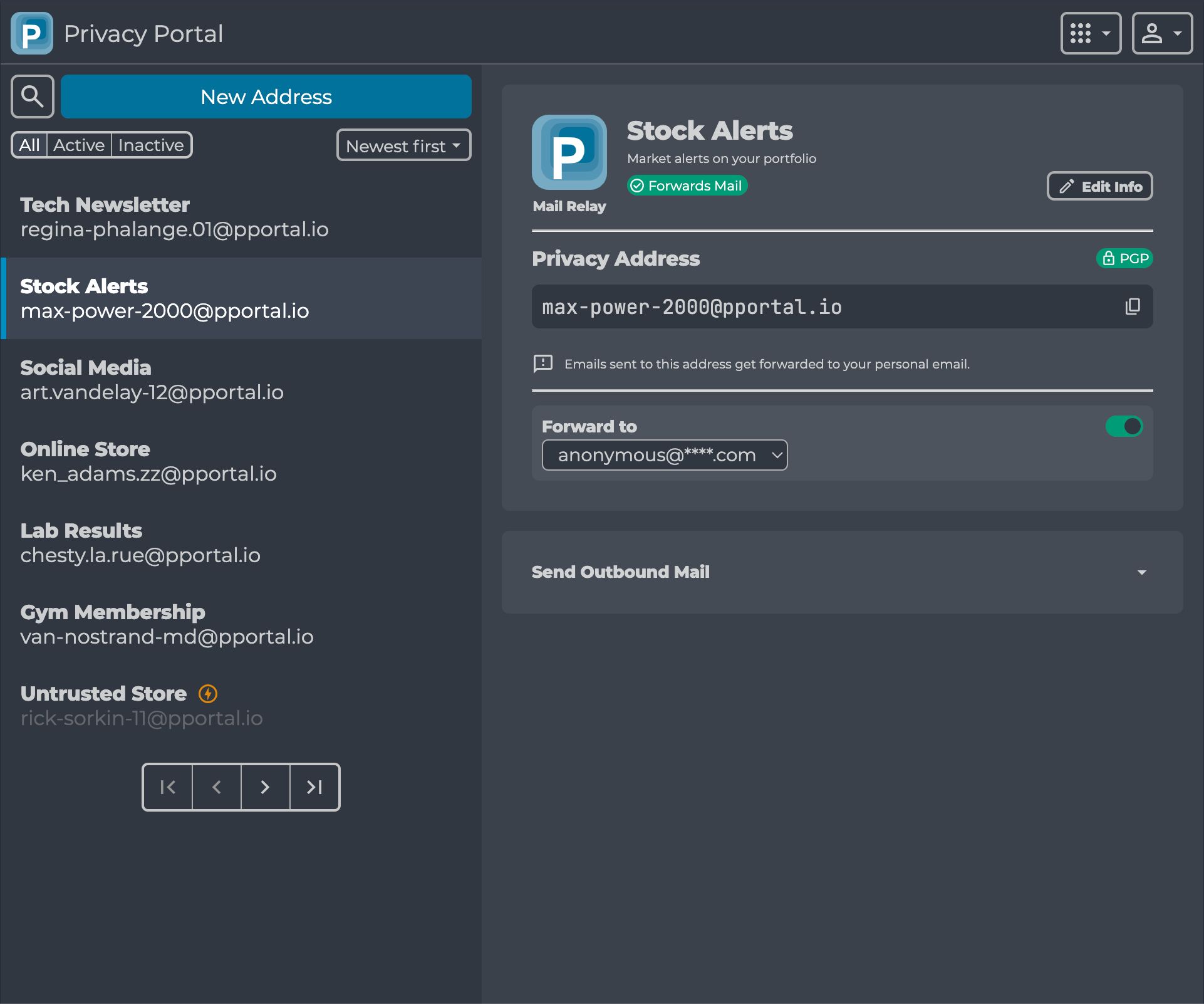Open Edit Info for Stock Alerts
Screen dimensions: 1204x1004
pyautogui.click(x=1099, y=186)
